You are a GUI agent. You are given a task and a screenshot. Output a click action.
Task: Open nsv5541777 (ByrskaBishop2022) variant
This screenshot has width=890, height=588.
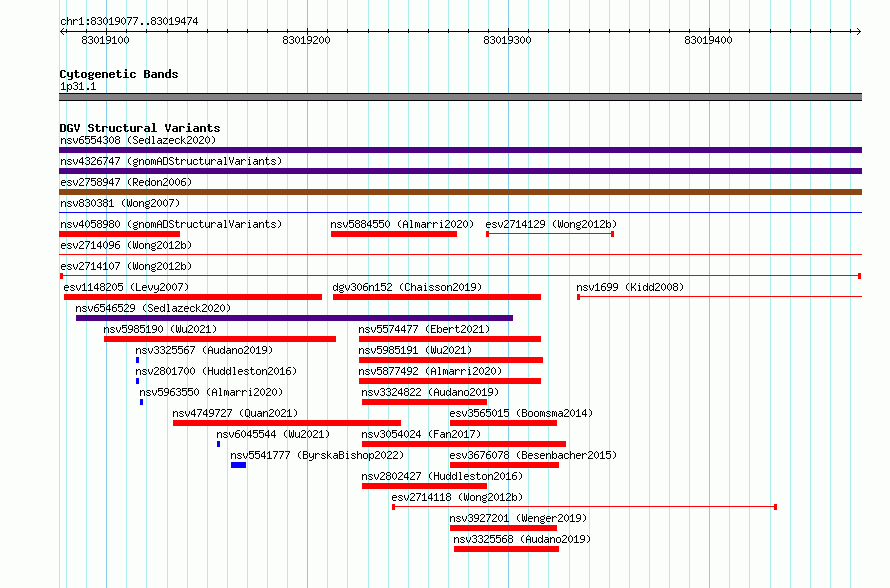(317, 455)
